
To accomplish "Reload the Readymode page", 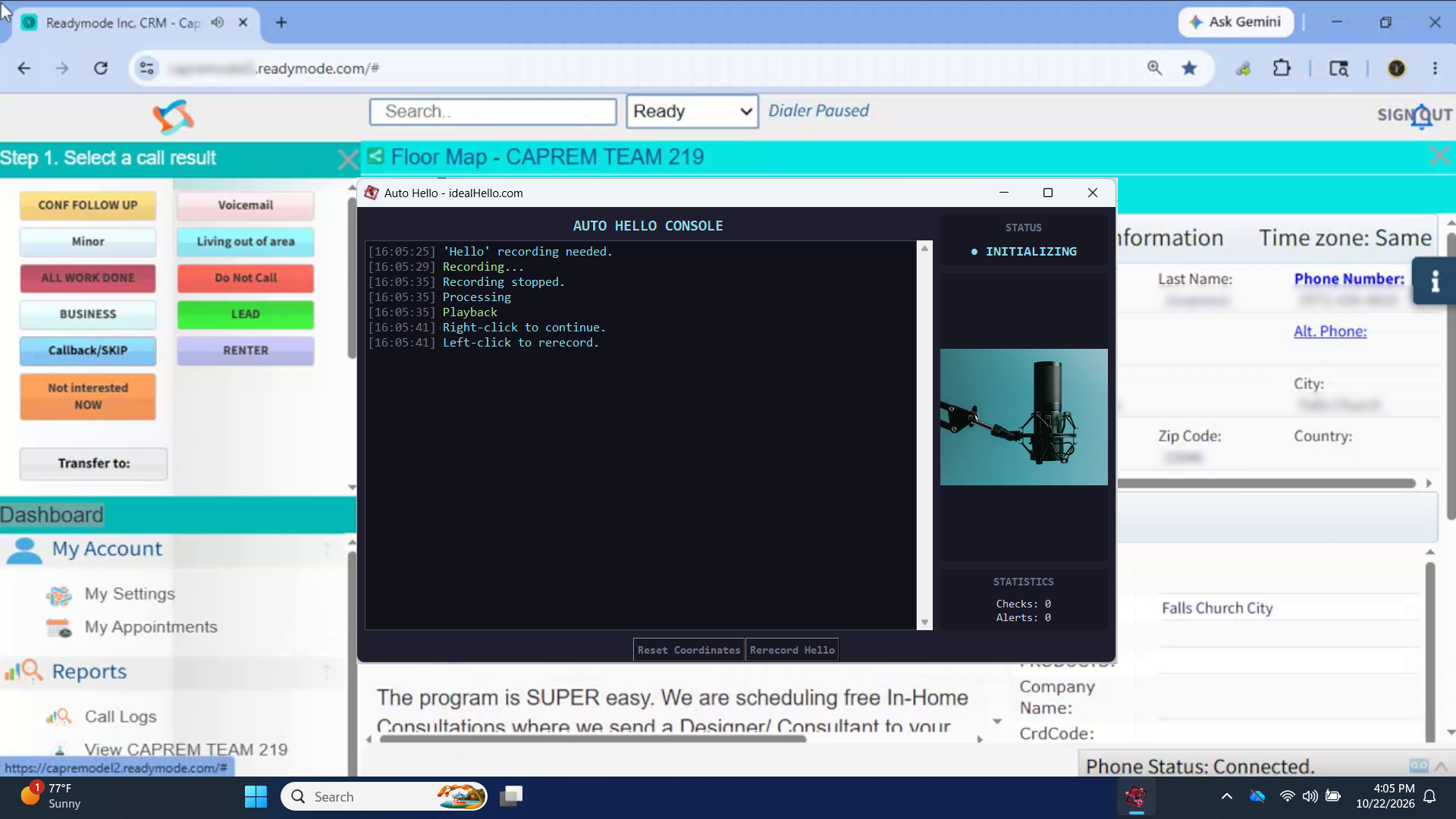I will [x=101, y=68].
